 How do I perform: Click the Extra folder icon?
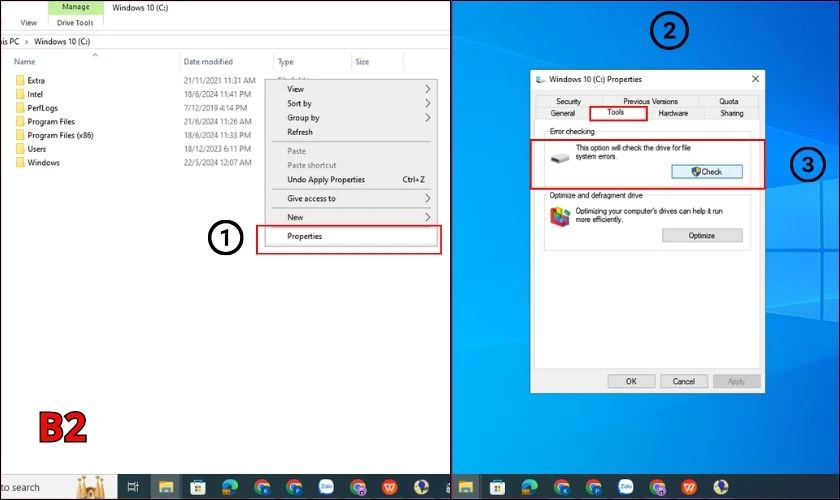[20, 80]
